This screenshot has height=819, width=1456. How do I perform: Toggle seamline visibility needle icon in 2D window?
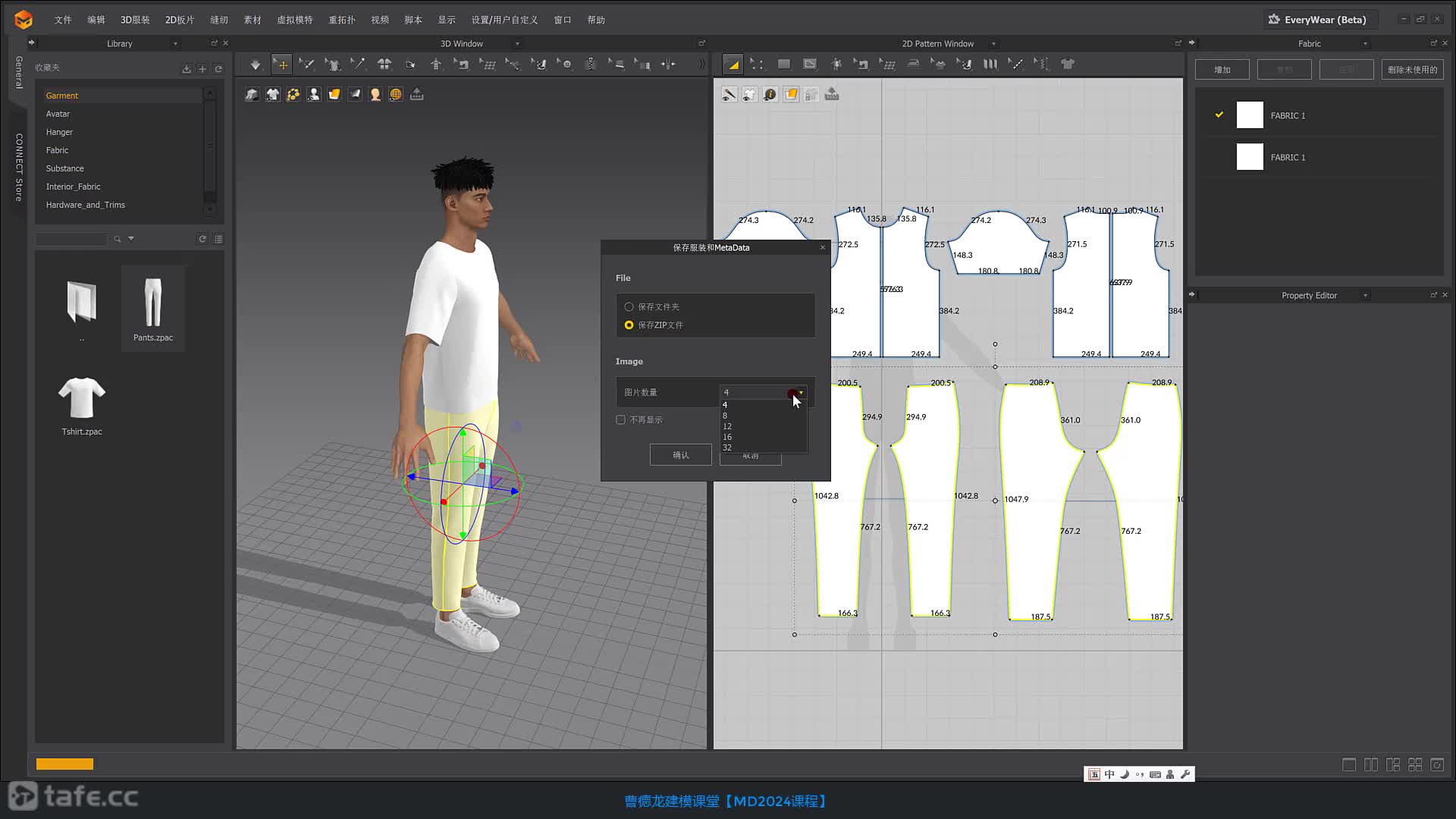(730, 95)
